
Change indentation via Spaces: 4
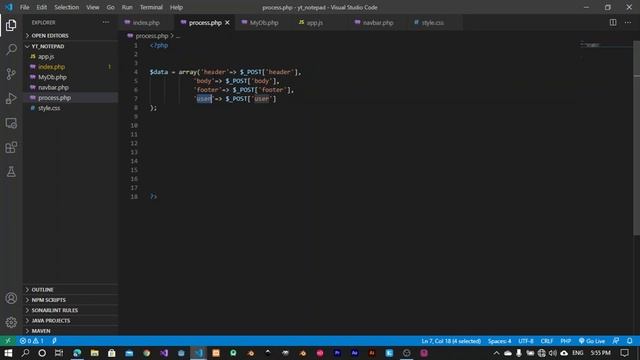(499, 341)
